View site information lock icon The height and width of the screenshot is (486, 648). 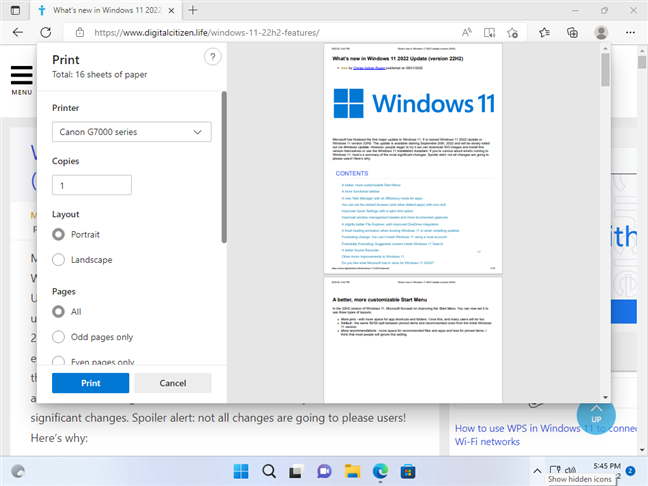[80, 32]
